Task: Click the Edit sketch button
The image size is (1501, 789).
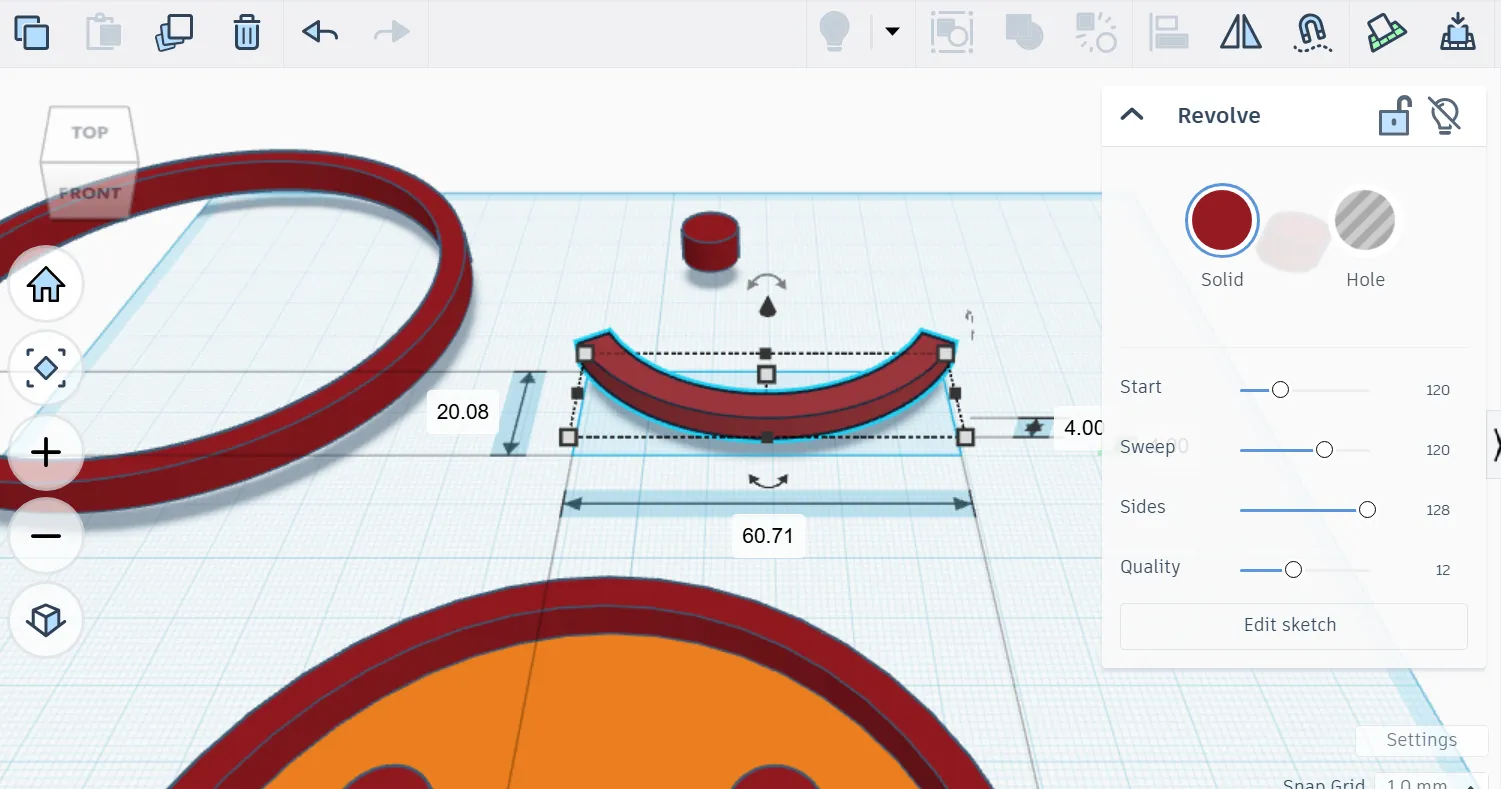Action: coord(1292,625)
